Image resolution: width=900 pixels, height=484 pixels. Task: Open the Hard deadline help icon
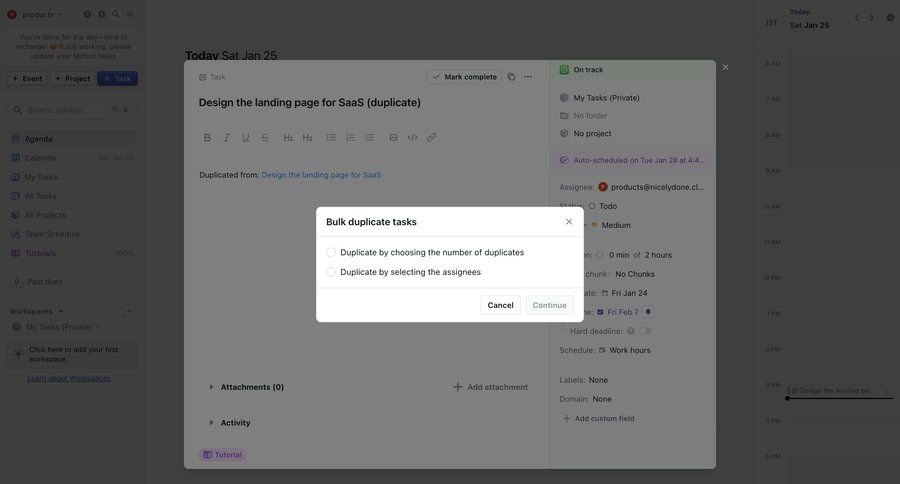(631, 331)
